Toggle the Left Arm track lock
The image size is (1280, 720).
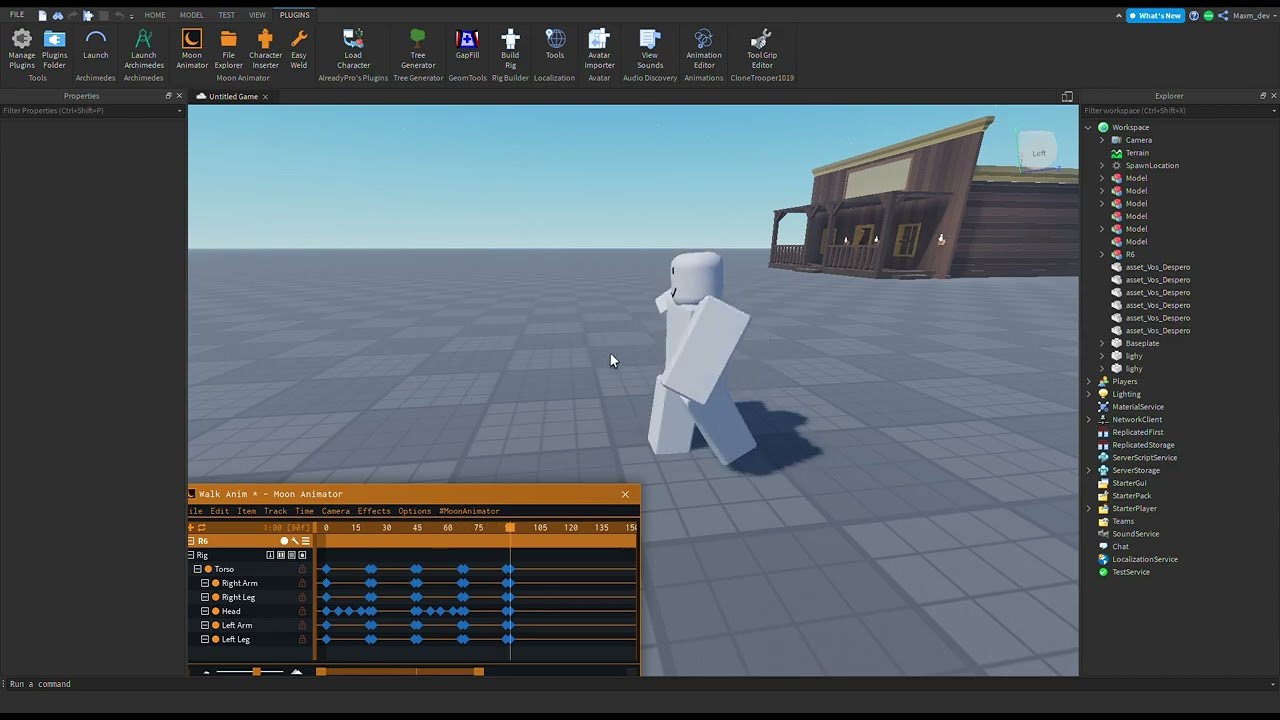(x=302, y=625)
